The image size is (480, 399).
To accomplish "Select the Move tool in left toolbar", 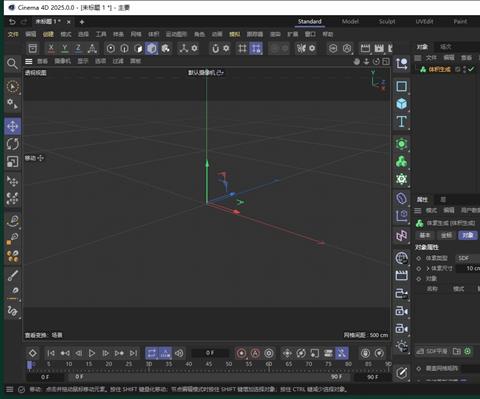I will (12, 126).
